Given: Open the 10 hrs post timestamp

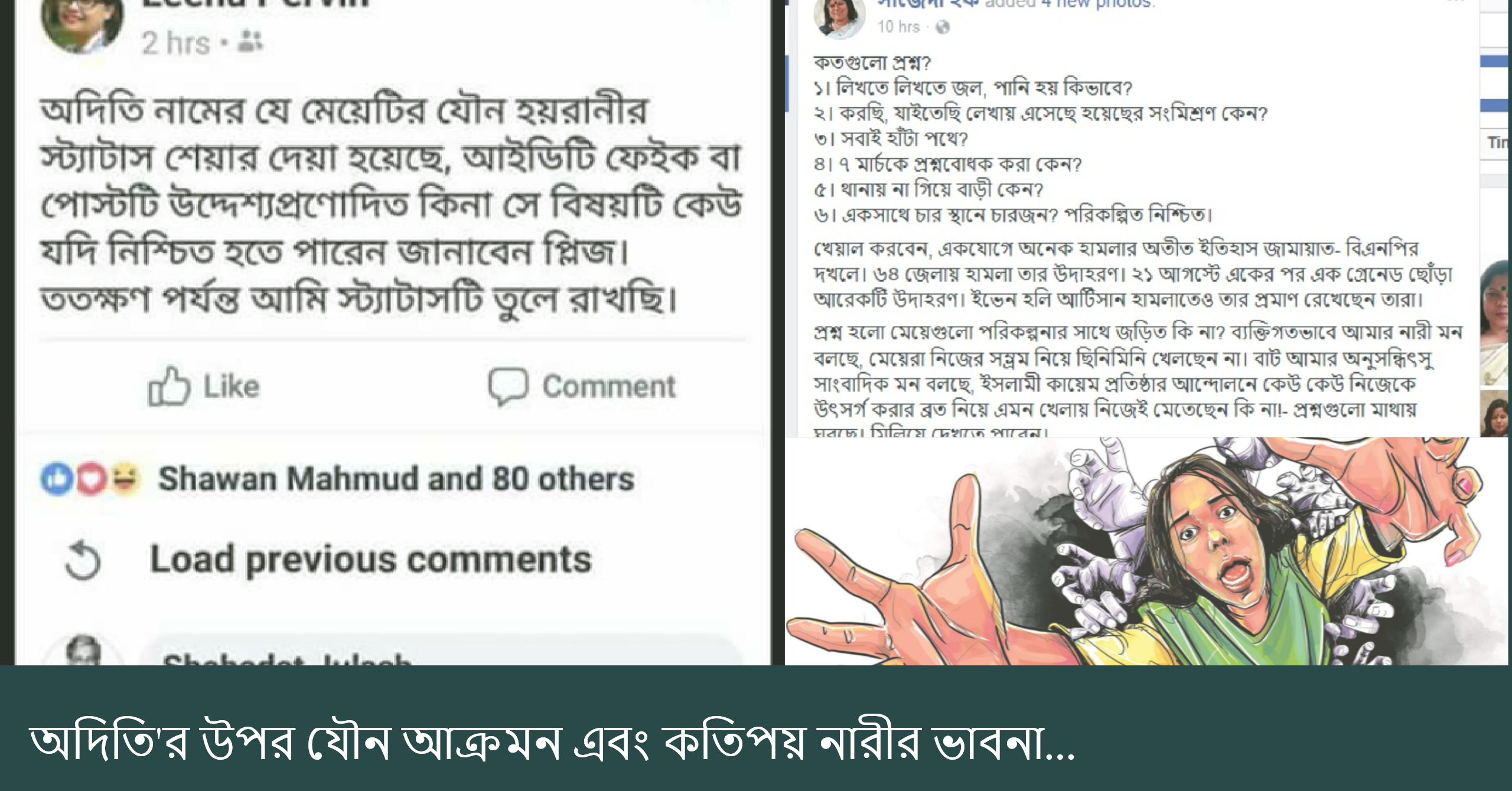Looking at the screenshot, I should pos(898,27).
